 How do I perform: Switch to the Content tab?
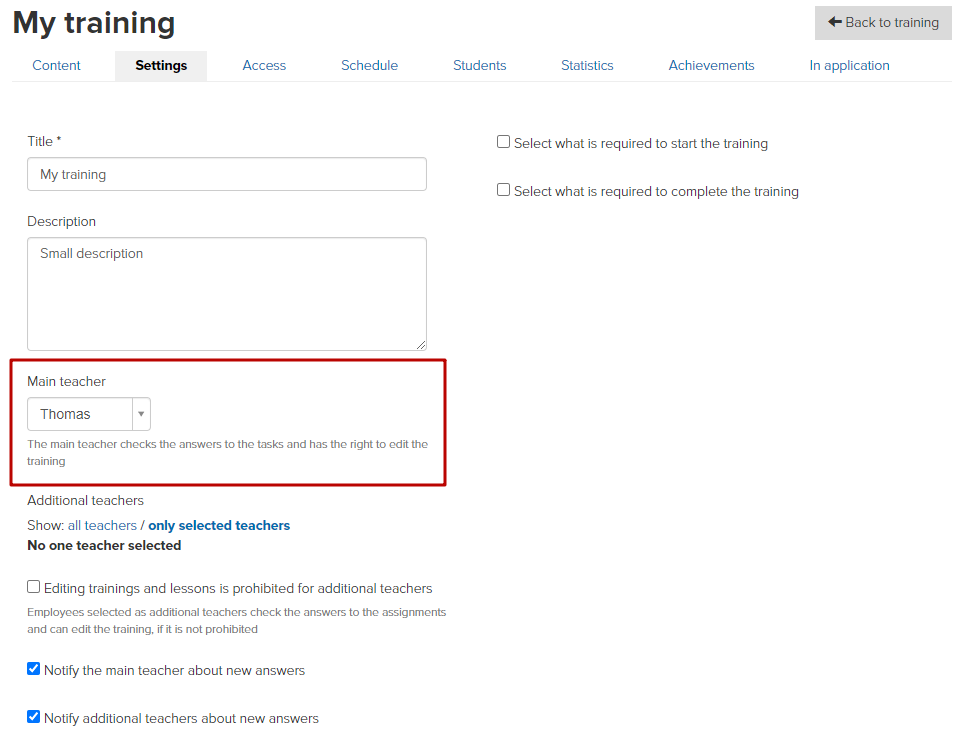pyautogui.click(x=56, y=65)
